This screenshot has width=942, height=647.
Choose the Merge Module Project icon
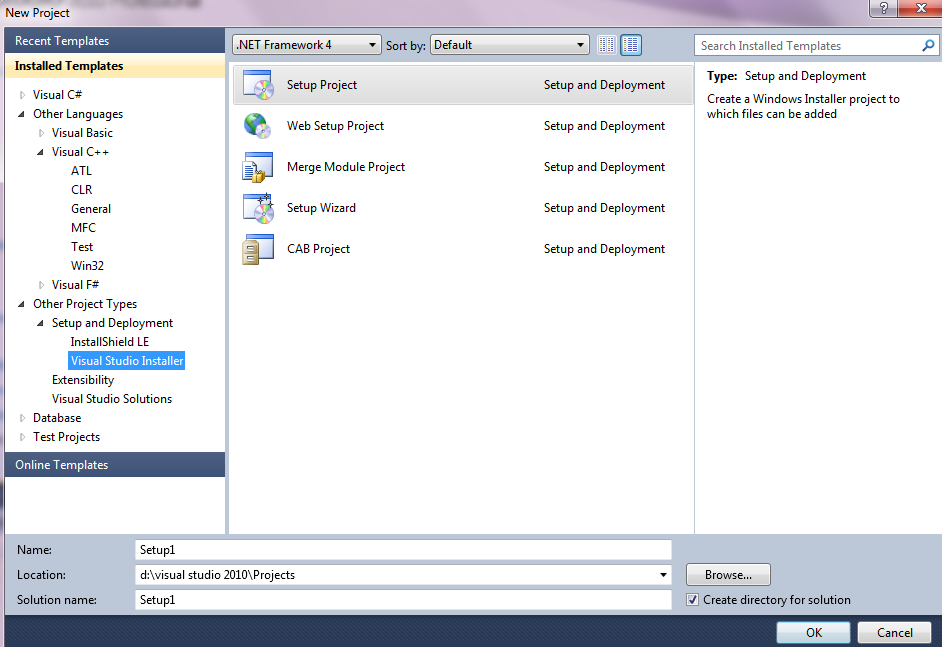click(257, 168)
